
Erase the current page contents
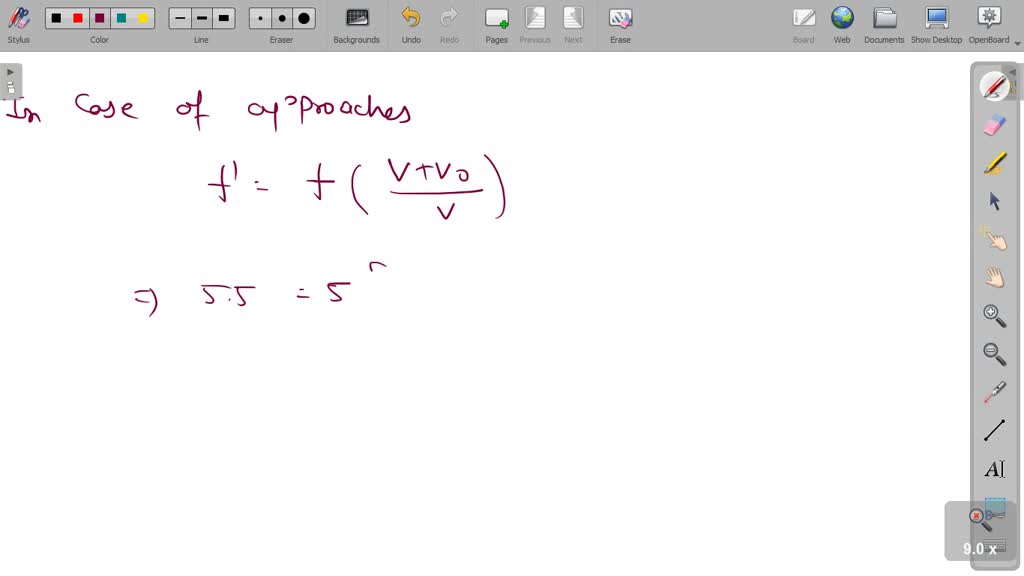pyautogui.click(x=620, y=18)
